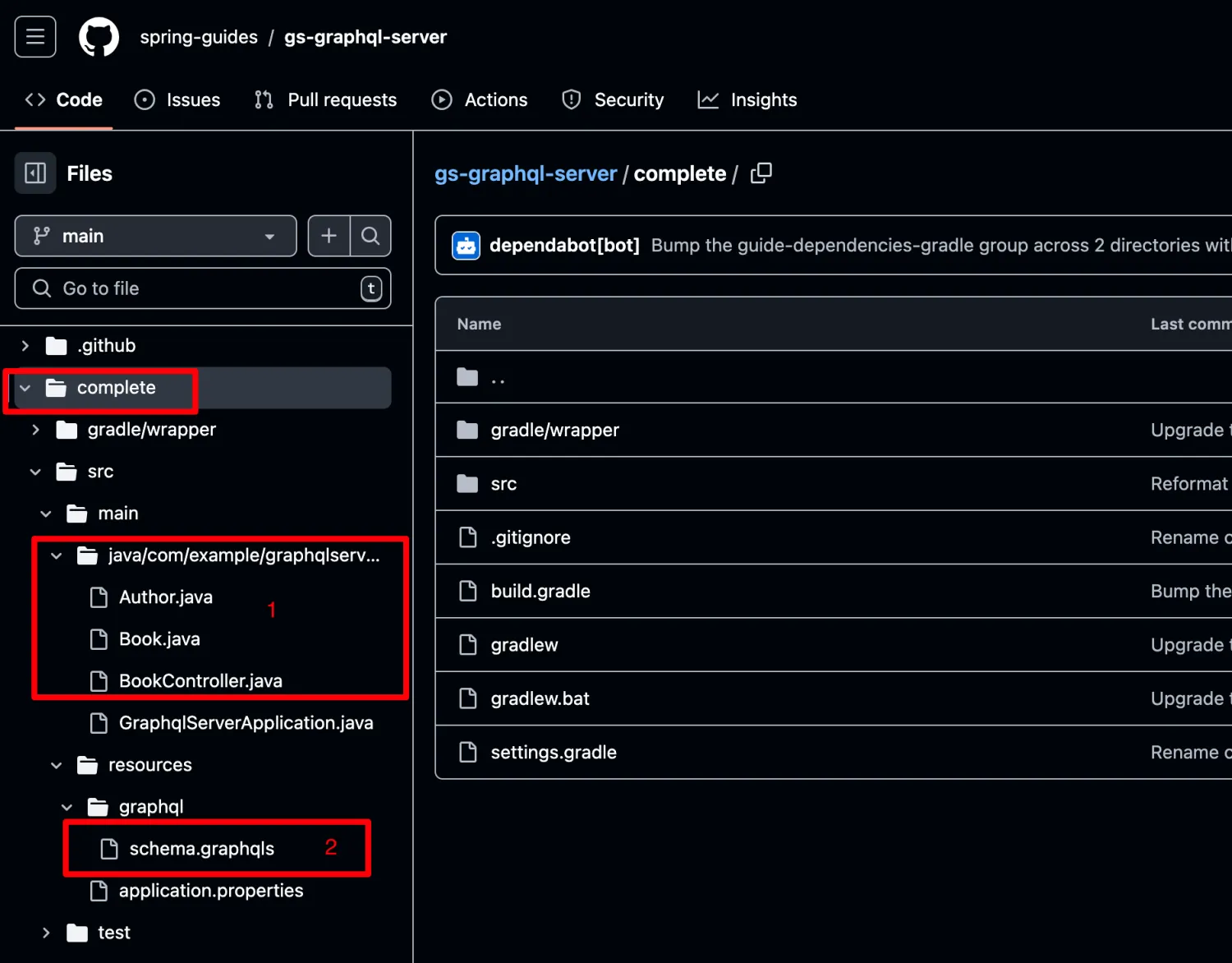Click the Name column header
The width and height of the screenshot is (1232, 963).
pyautogui.click(x=479, y=324)
